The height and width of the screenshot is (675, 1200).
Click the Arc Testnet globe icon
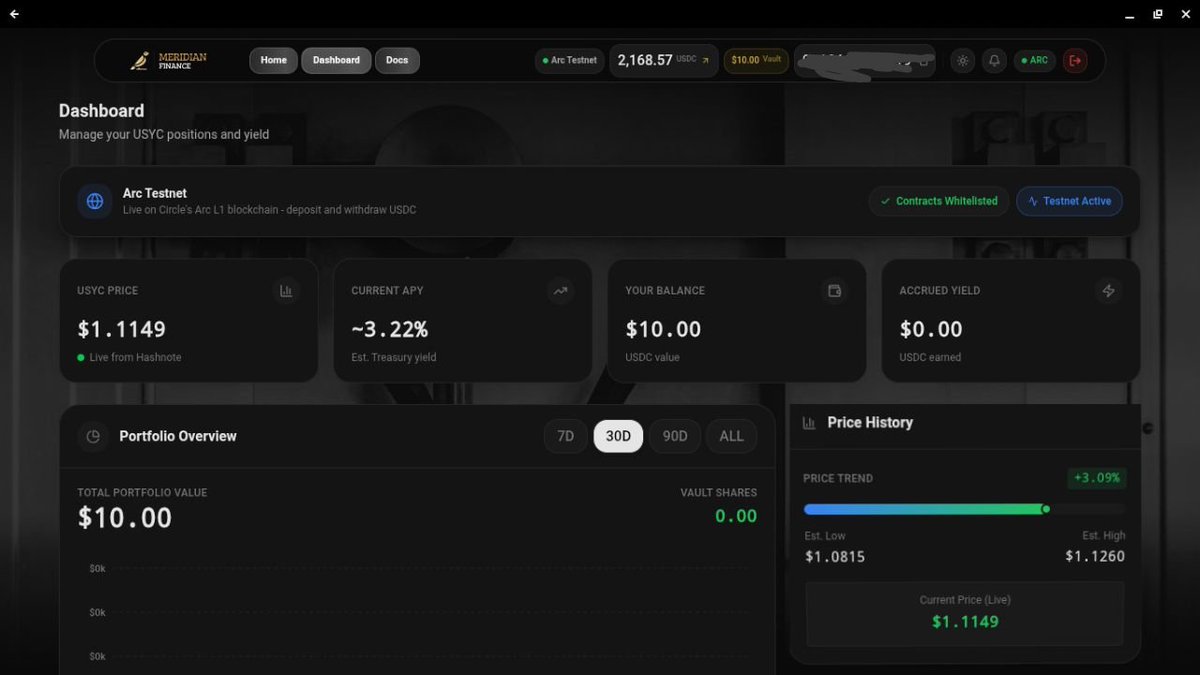pos(95,201)
